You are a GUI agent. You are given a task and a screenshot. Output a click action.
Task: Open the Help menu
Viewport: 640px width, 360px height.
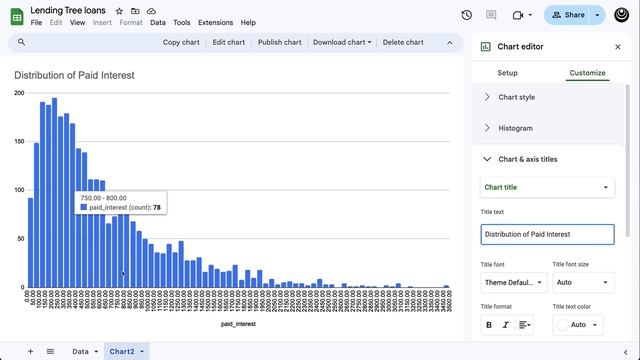(248, 23)
